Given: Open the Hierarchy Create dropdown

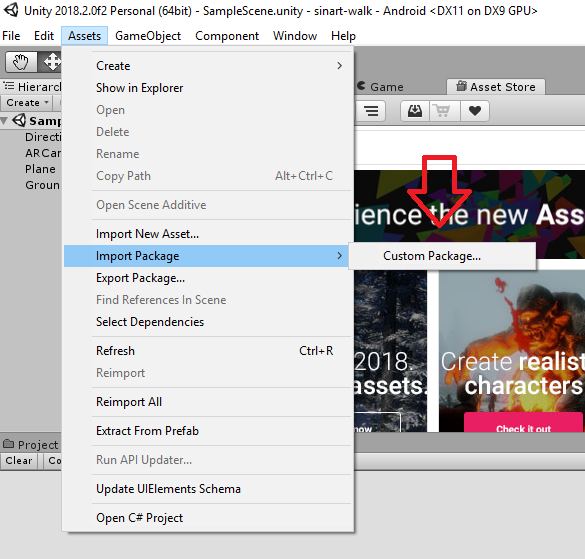Looking at the screenshot, I should (27, 103).
